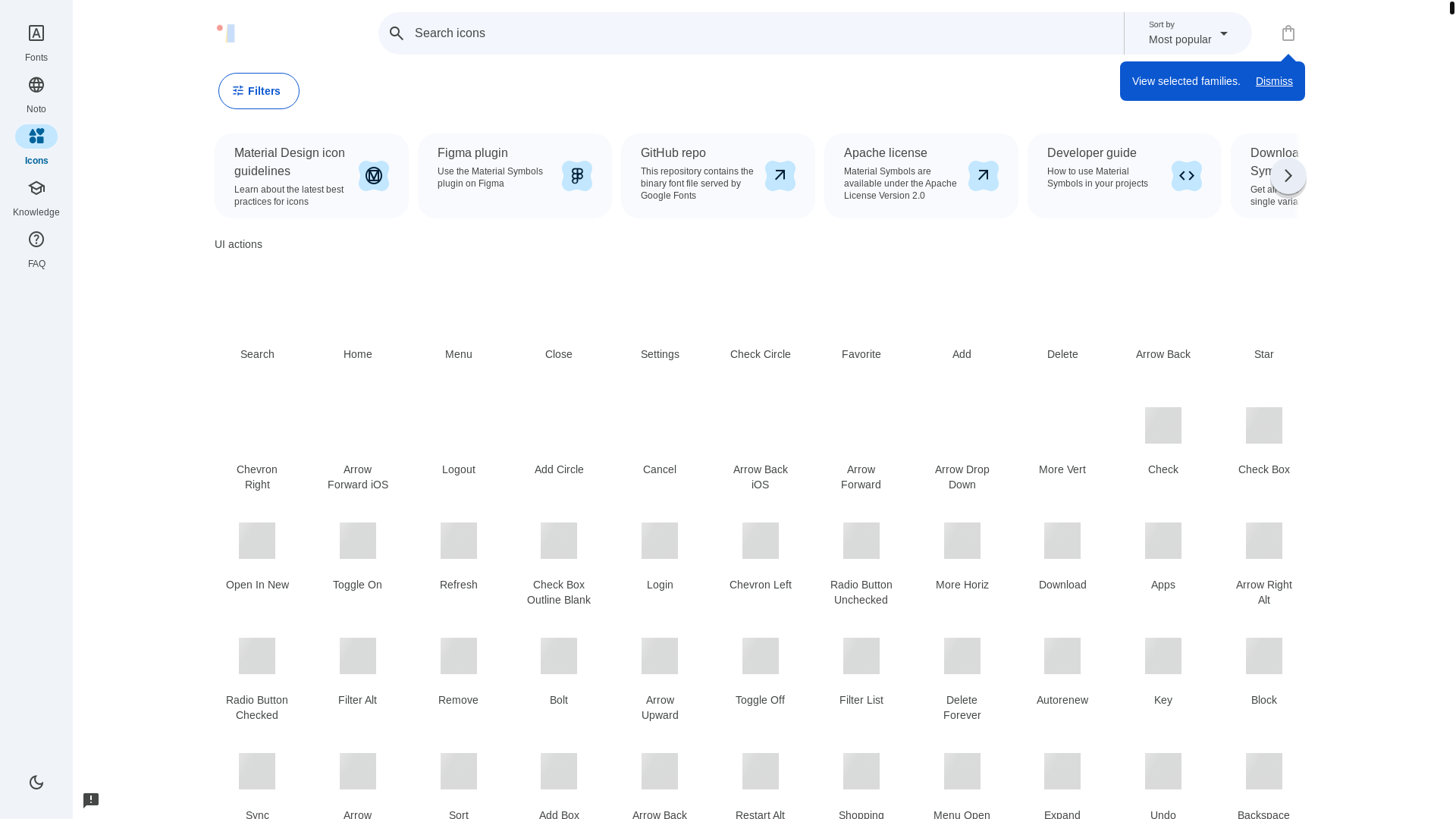Select the Toggle Off icon
This screenshot has height=819, width=1456.
tap(760, 656)
